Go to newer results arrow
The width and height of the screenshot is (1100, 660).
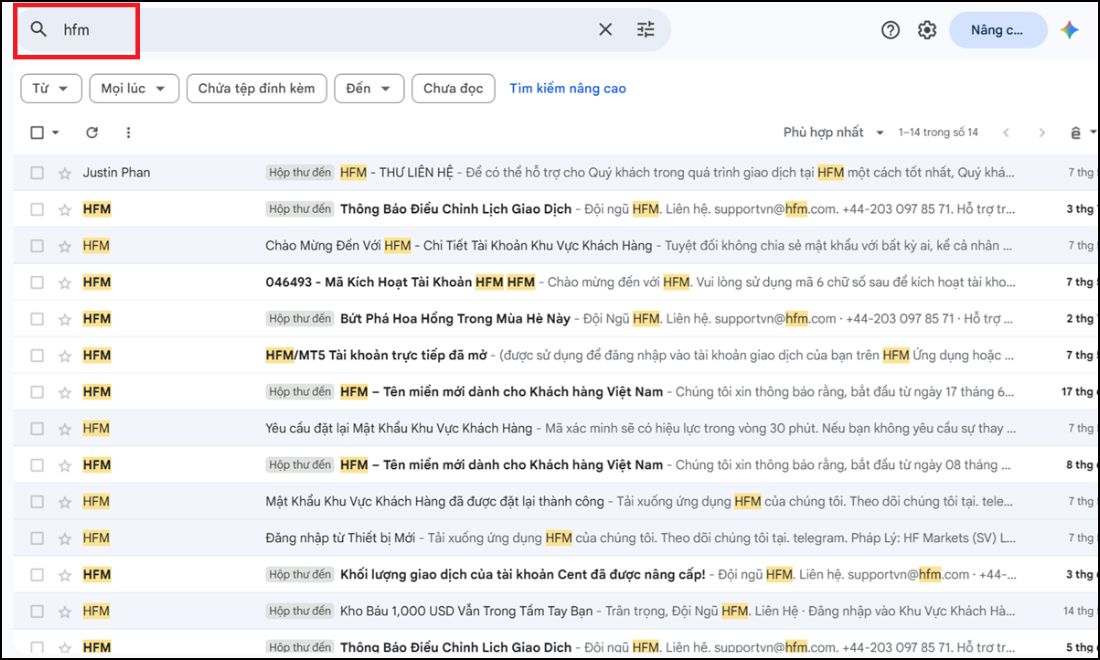coord(1006,133)
